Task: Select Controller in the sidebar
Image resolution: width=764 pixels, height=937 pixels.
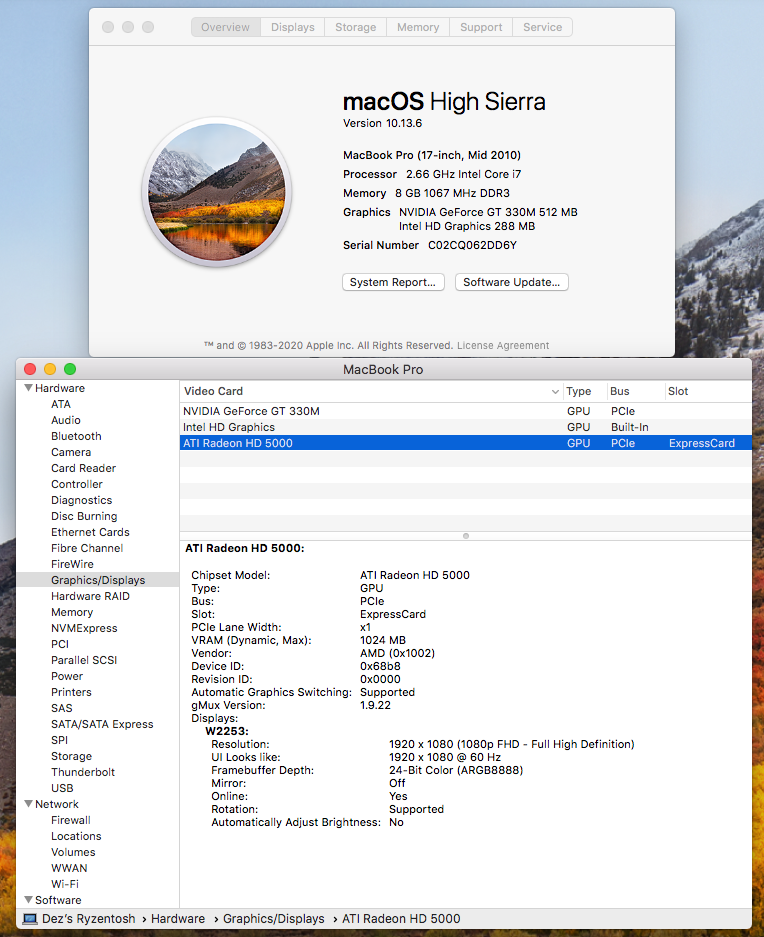Action: (77, 484)
